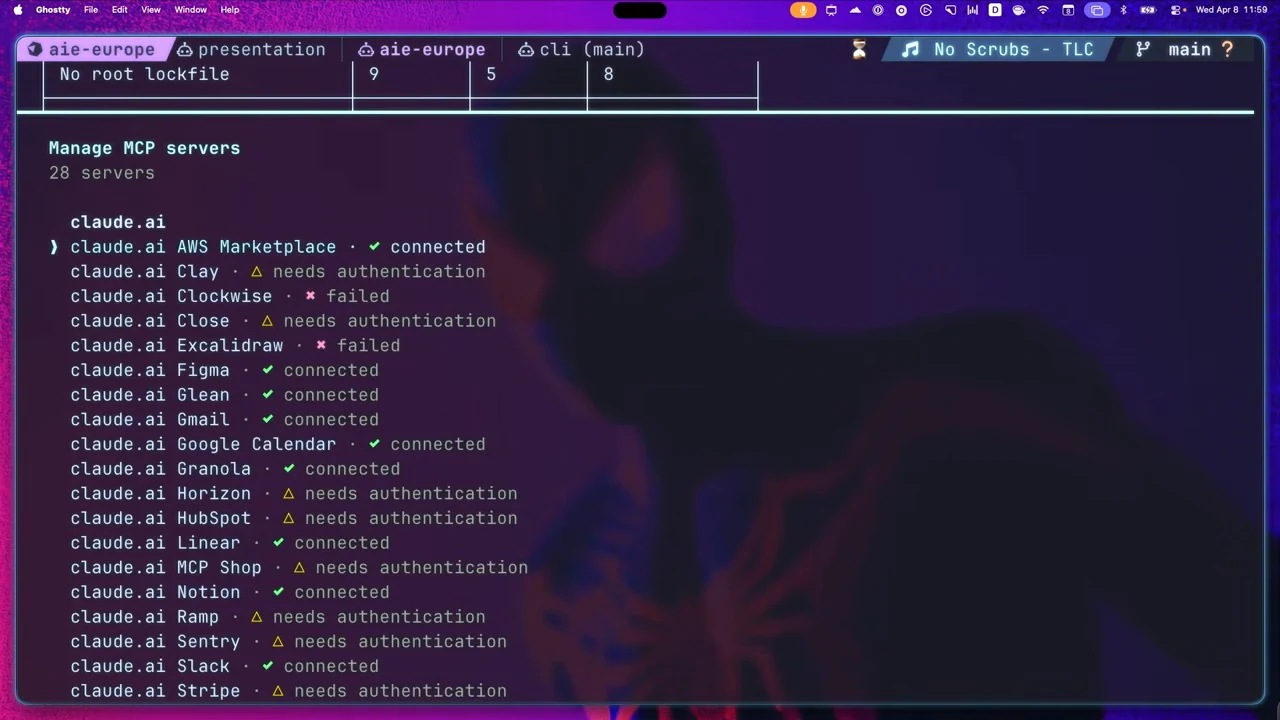This screenshot has width=1280, height=720.
Task: Select the claude.ai Glean server row
Action: pos(224,395)
